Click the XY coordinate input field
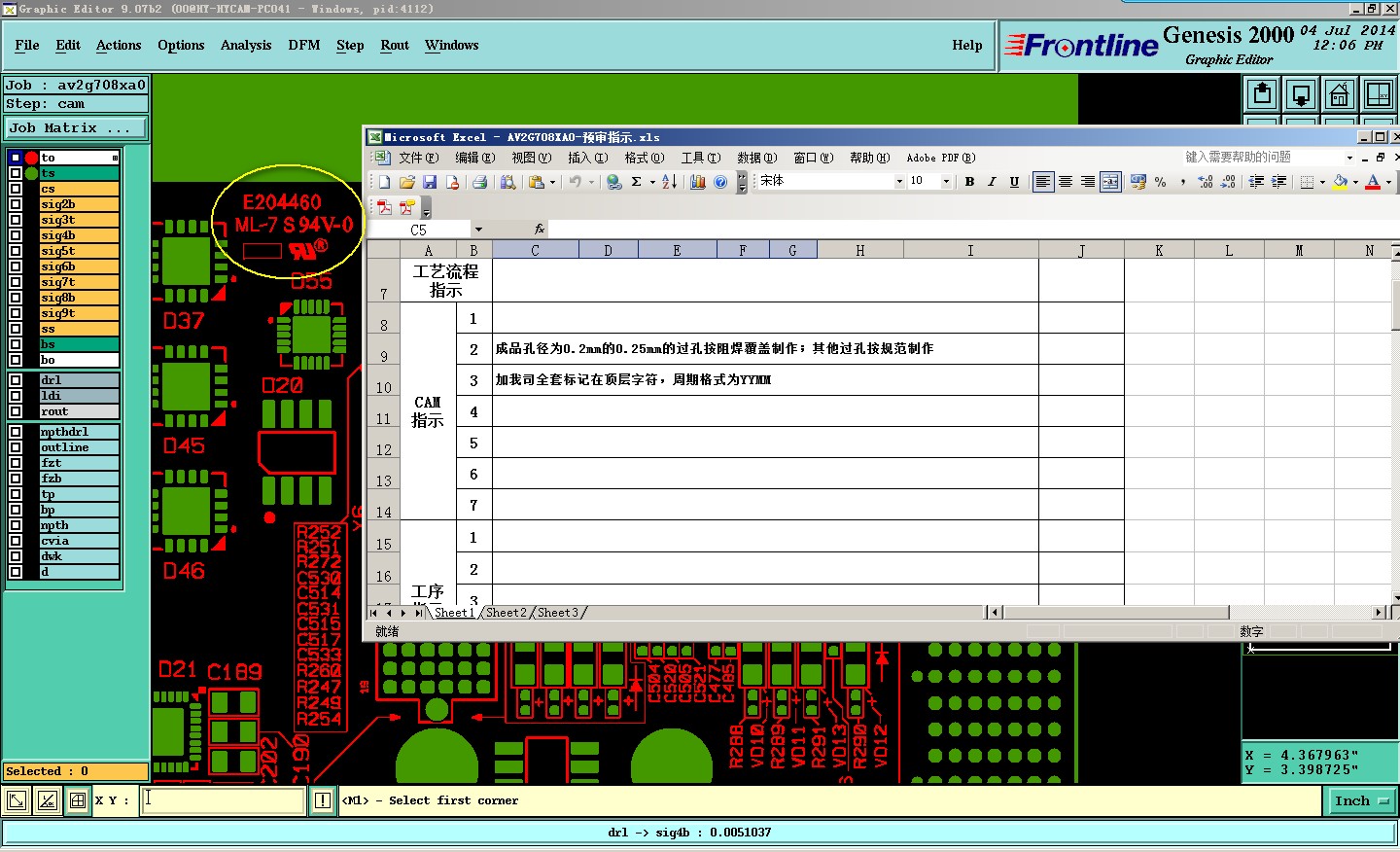This screenshot has width=1400, height=852. pyautogui.click(x=224, y=800)
